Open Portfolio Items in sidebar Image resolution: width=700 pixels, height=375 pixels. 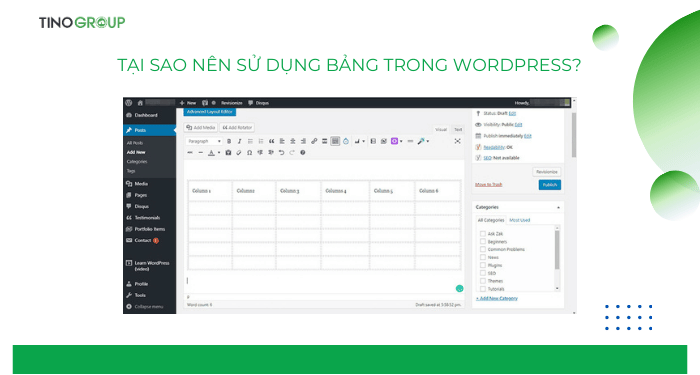tap(146, 229)
